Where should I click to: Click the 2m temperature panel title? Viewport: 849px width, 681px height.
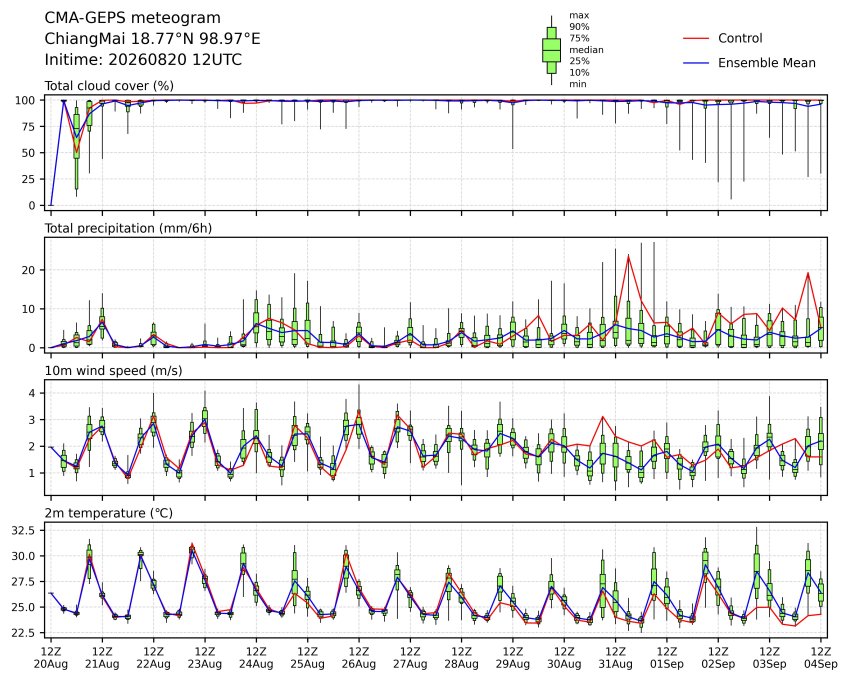coord(108,513)
